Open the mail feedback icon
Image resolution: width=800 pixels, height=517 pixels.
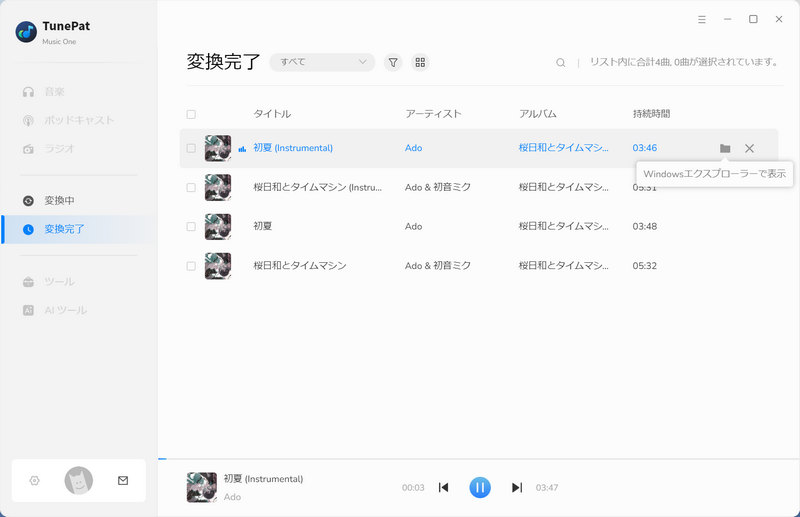[123, 481]
